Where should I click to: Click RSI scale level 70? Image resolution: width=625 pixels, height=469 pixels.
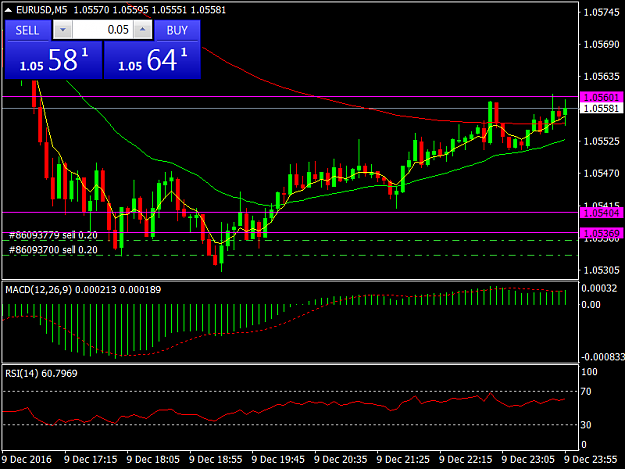click(586, 392)
